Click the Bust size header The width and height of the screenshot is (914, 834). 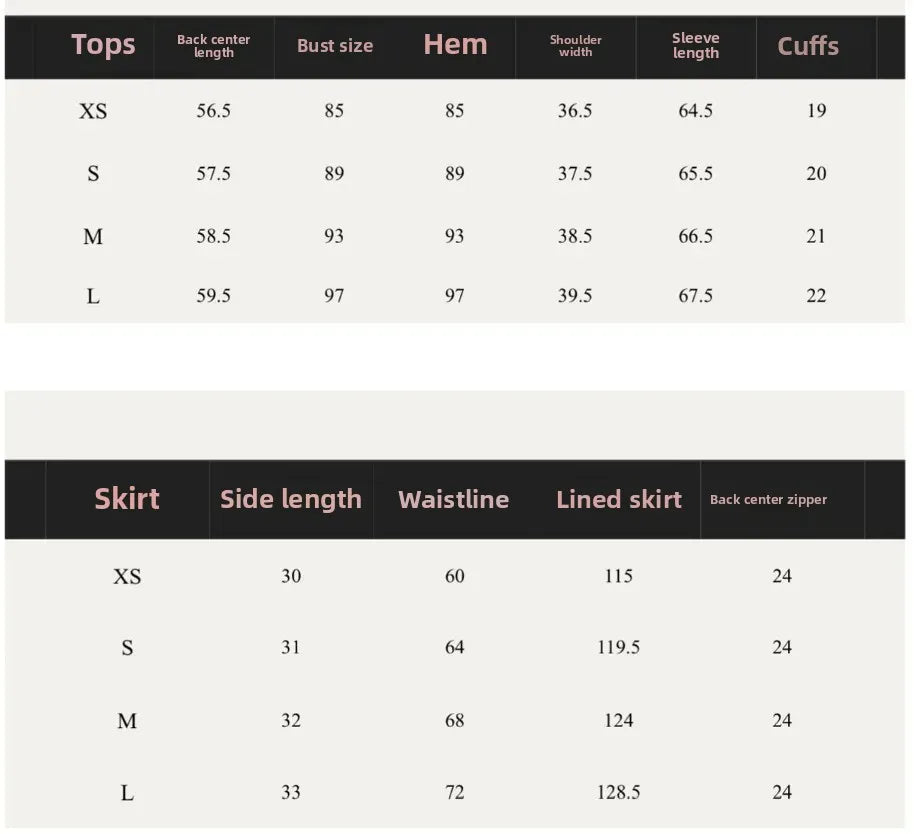click(x=335, y=45)
